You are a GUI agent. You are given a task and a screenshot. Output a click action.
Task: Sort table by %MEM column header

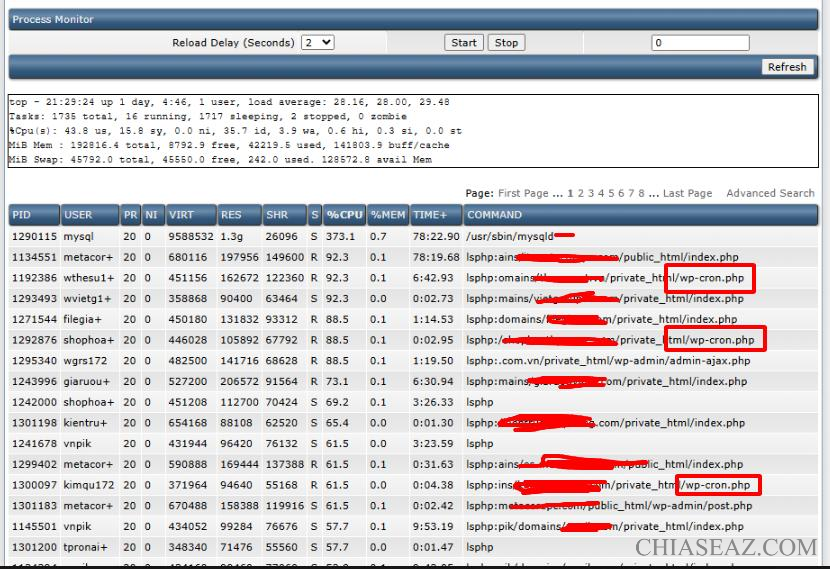point(387,214)
